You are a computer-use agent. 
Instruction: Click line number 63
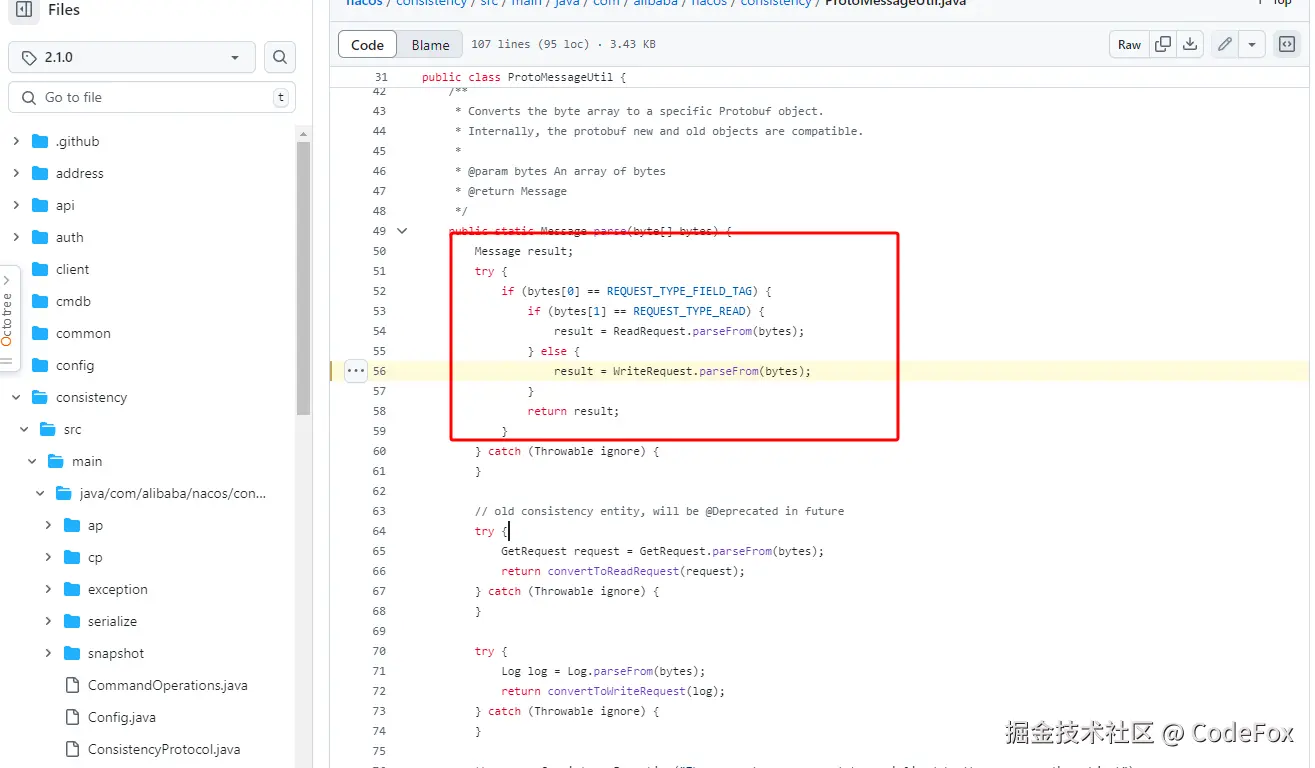click(379, 511)
